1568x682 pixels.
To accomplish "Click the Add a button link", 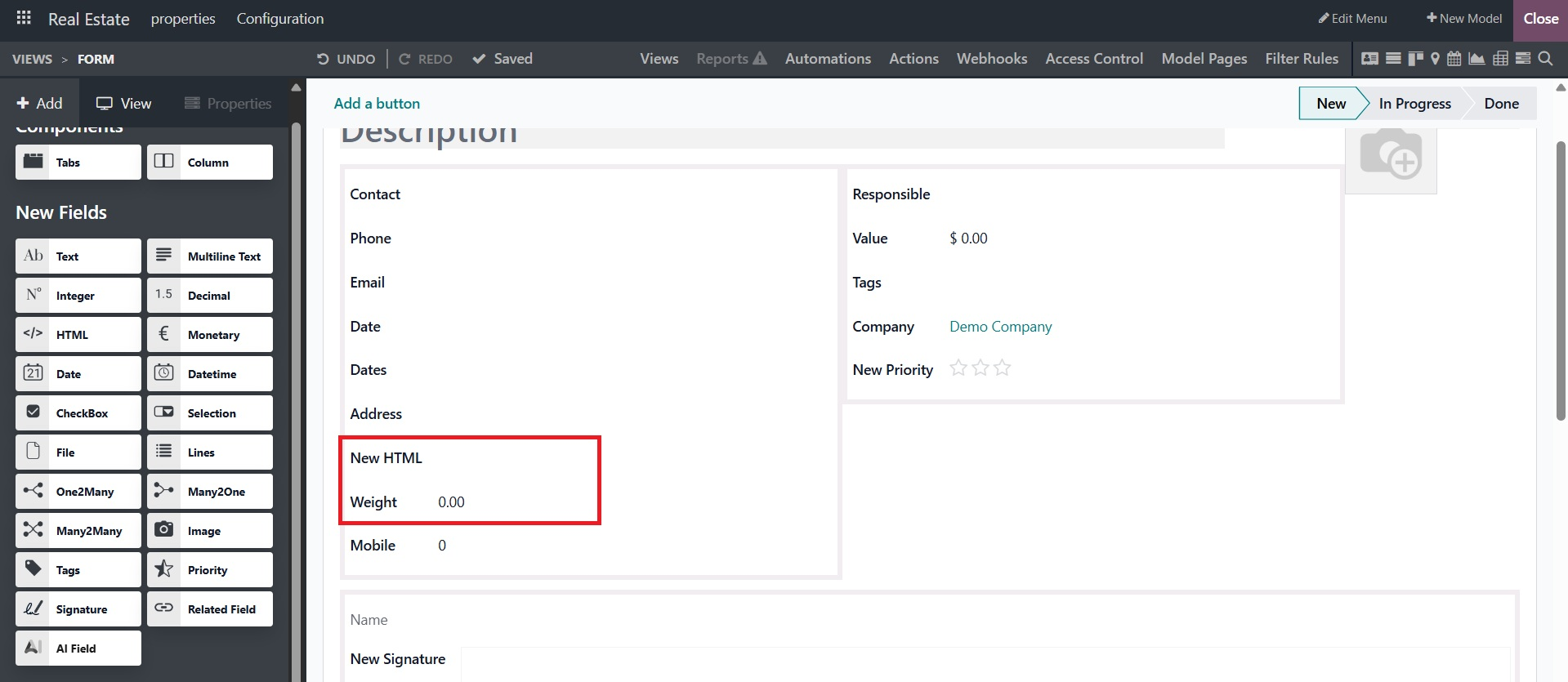I will 377,104.
